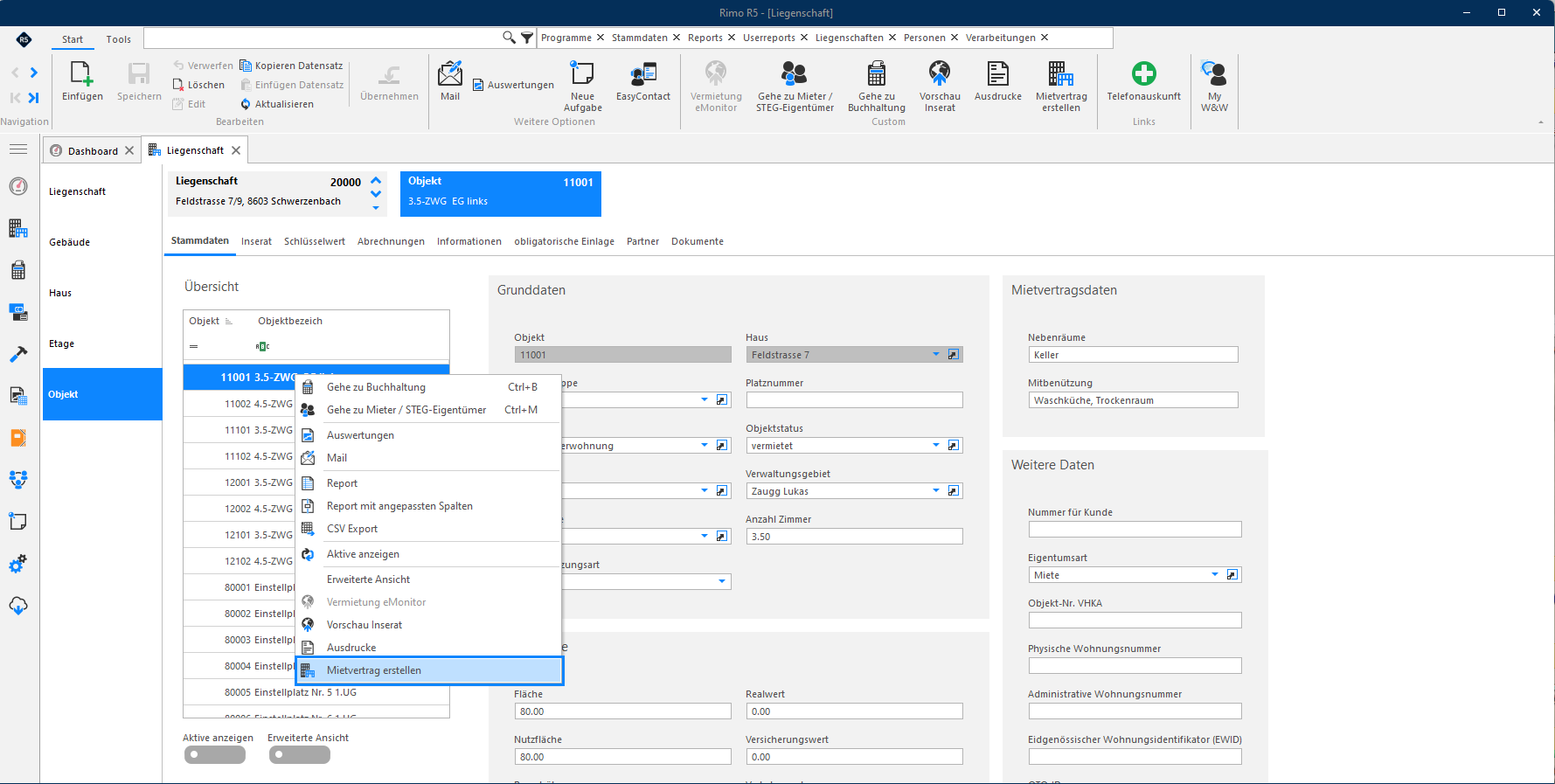Click the Nebenräume input field

click(1133, 355)
